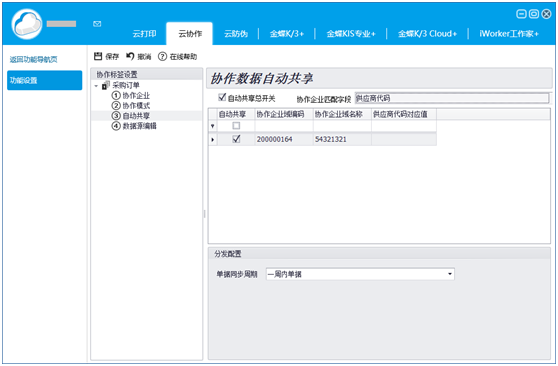Click cell 200000164

[x=284, y=139]
